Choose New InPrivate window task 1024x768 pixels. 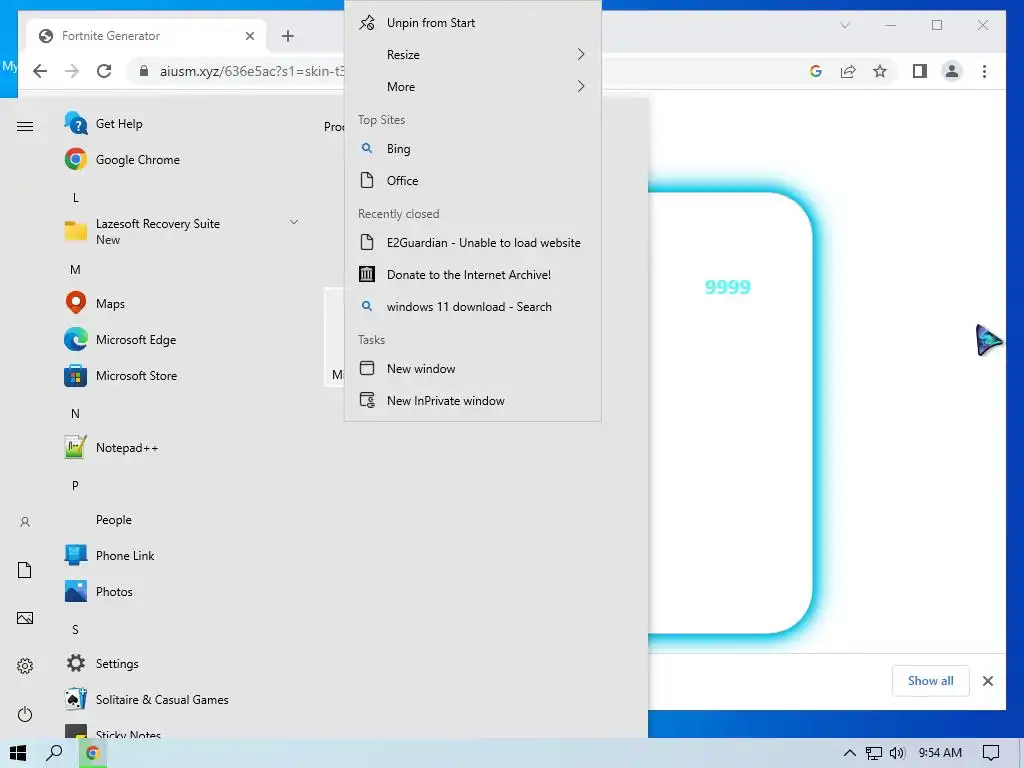tap(472, 401)
